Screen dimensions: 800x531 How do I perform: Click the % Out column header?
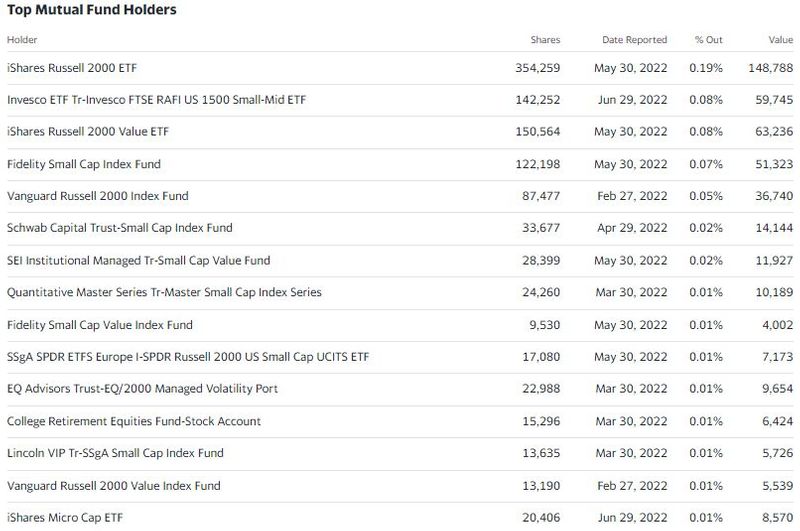tap(708, 40)
